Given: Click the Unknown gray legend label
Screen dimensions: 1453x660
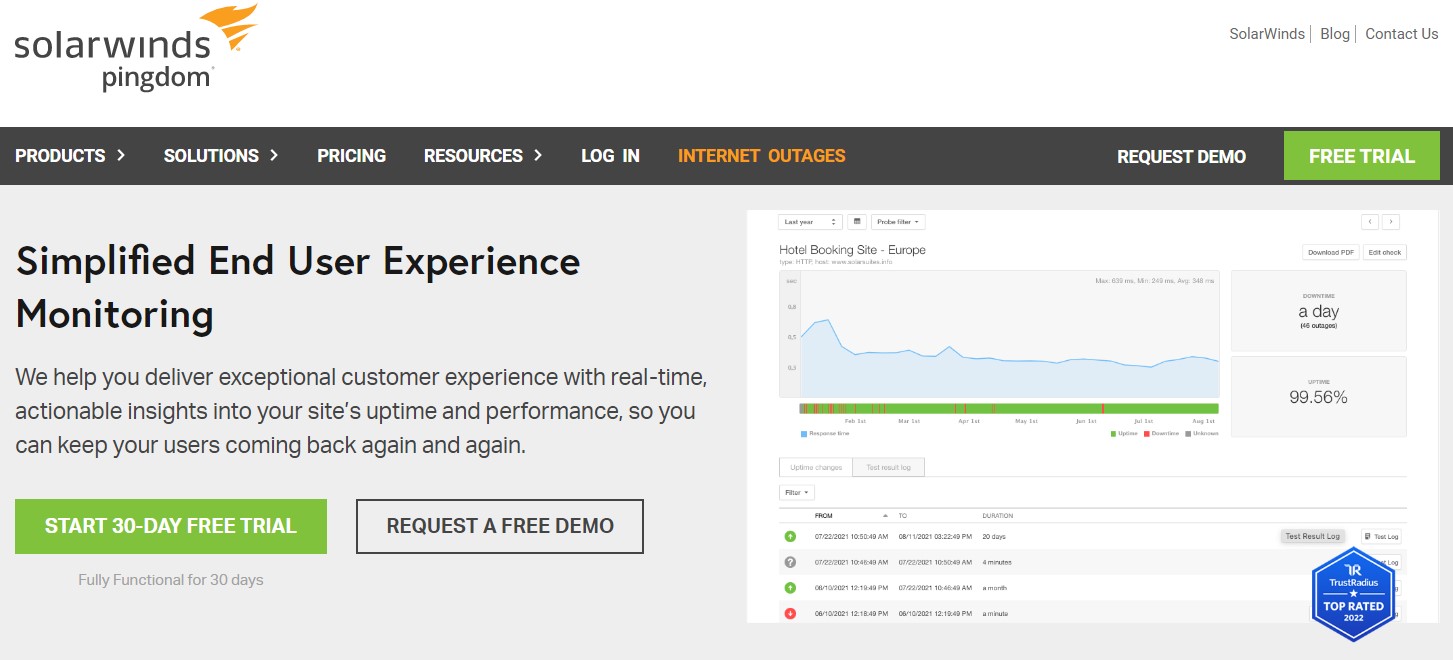Looking at the screenshot, I should click(x=1205, y=434).
